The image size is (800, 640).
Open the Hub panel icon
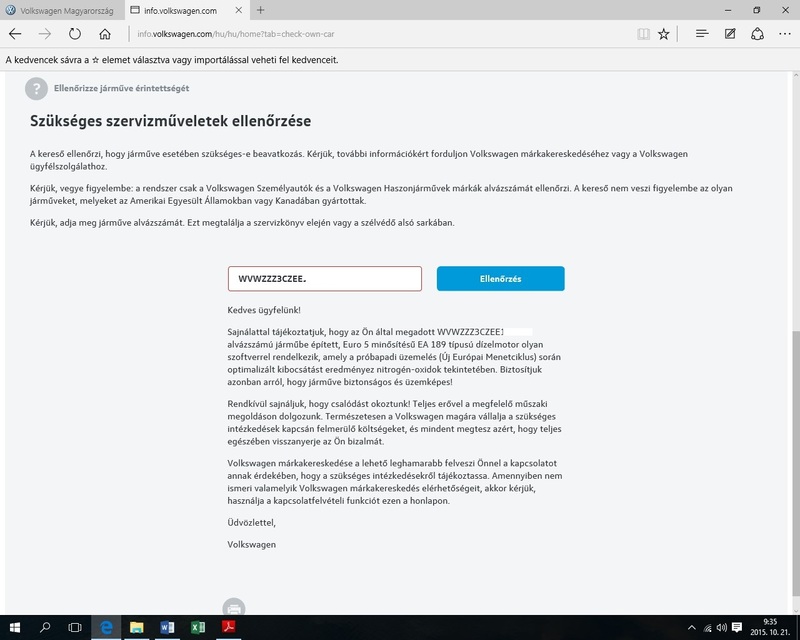click(702, 34)
